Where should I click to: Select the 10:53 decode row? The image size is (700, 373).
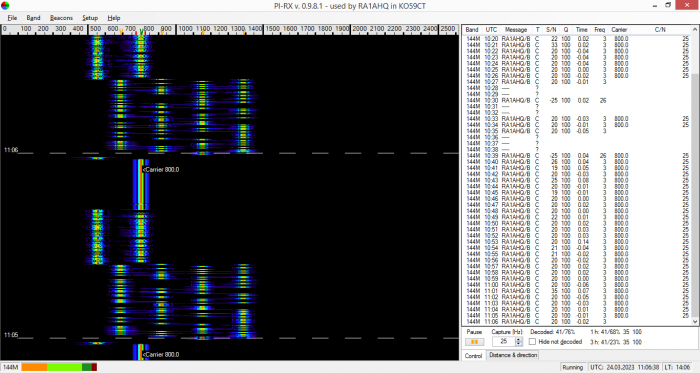[577, 241]
